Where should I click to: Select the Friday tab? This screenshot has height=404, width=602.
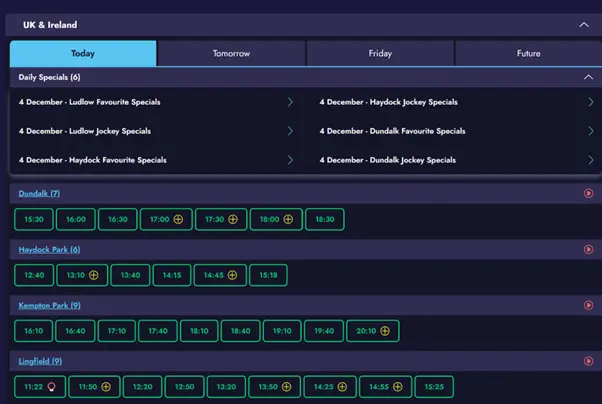(380, 54)
